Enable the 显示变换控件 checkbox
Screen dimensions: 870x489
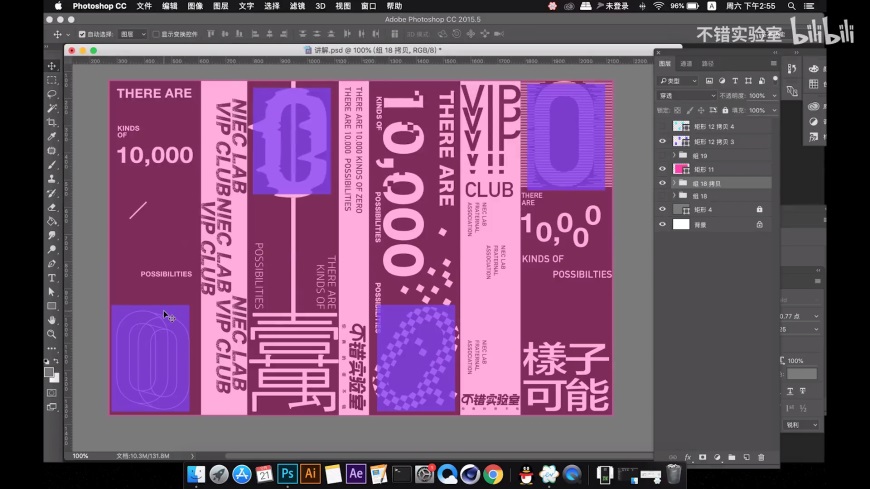pos(156,34)
